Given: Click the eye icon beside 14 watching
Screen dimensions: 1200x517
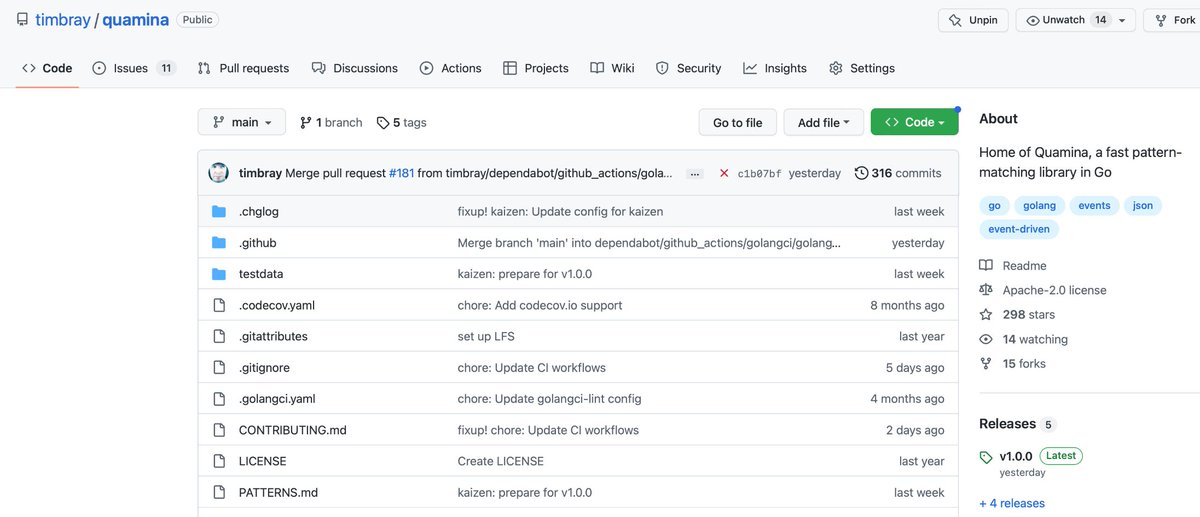Looking at the screenshot, I should pyautogui.click(x=986, y=339).
